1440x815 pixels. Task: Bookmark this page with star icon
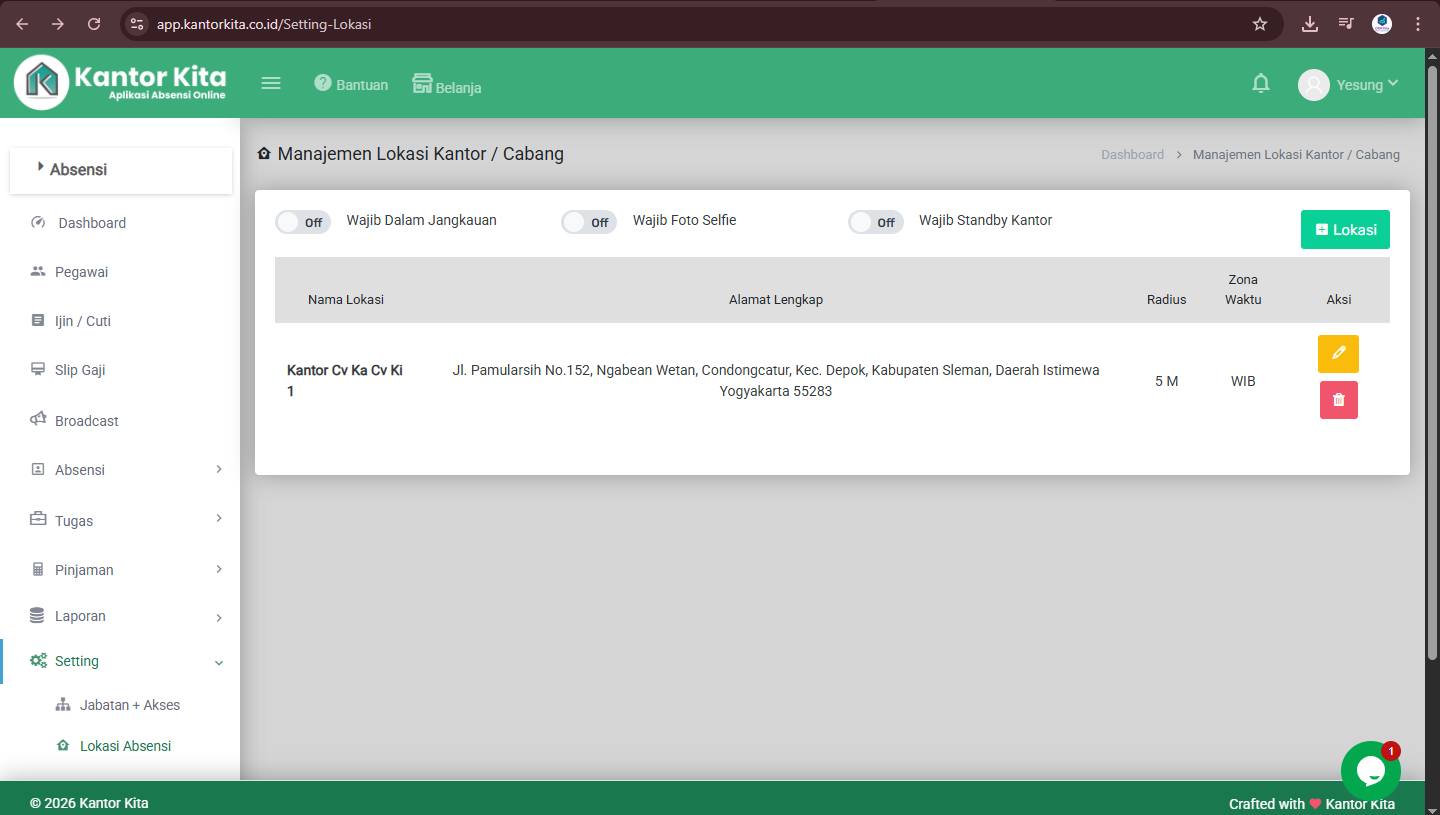(1260, 24)
